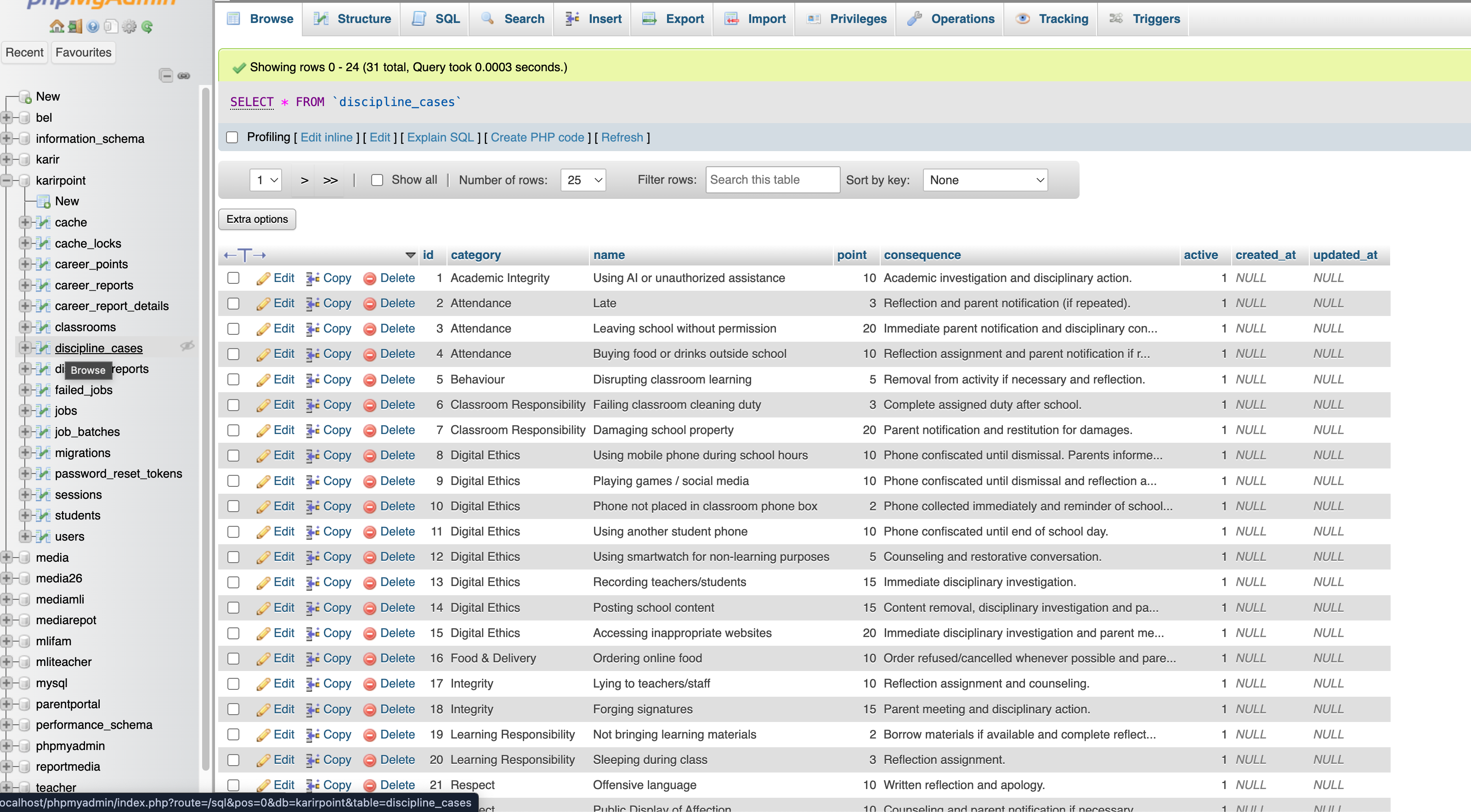Open the Export tab

pos(672,19)
